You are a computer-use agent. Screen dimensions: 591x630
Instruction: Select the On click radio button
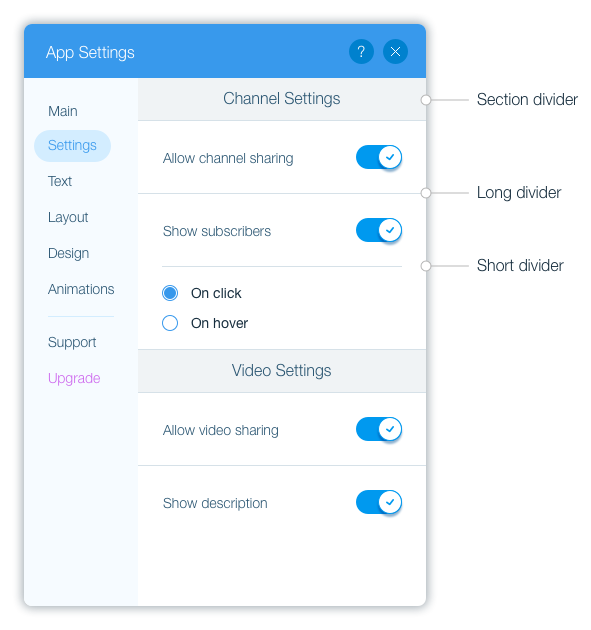(x=170, y=293)
